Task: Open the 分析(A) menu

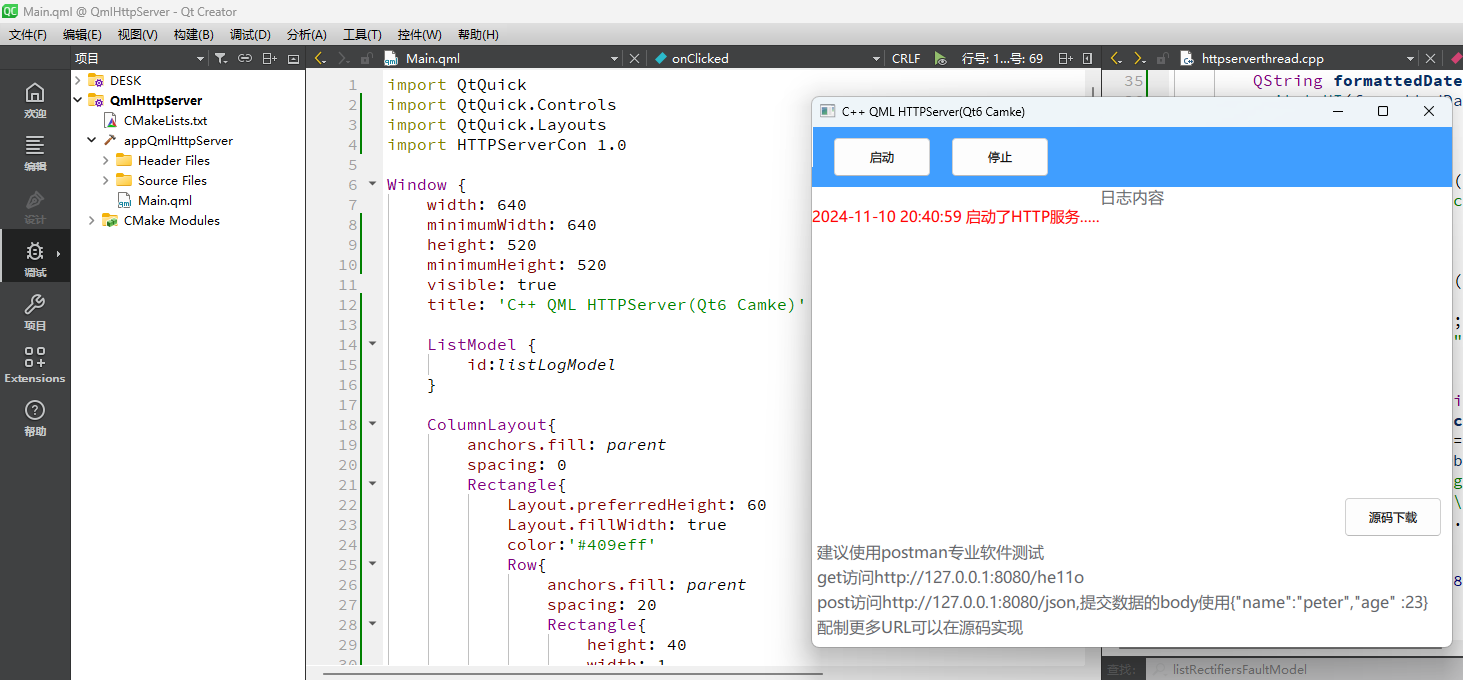Action: (x=306, y=34)
